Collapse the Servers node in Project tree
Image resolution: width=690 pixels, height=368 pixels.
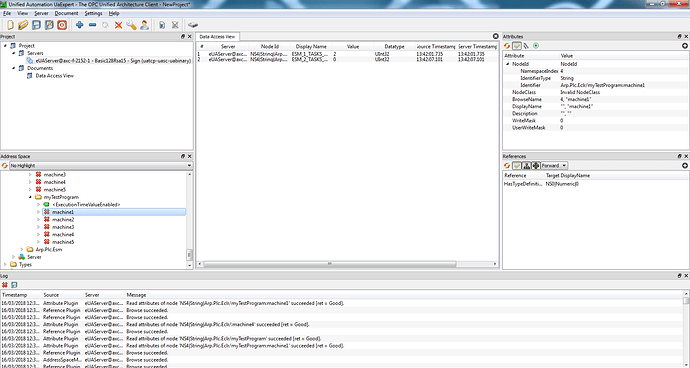[x=14, y=53]
